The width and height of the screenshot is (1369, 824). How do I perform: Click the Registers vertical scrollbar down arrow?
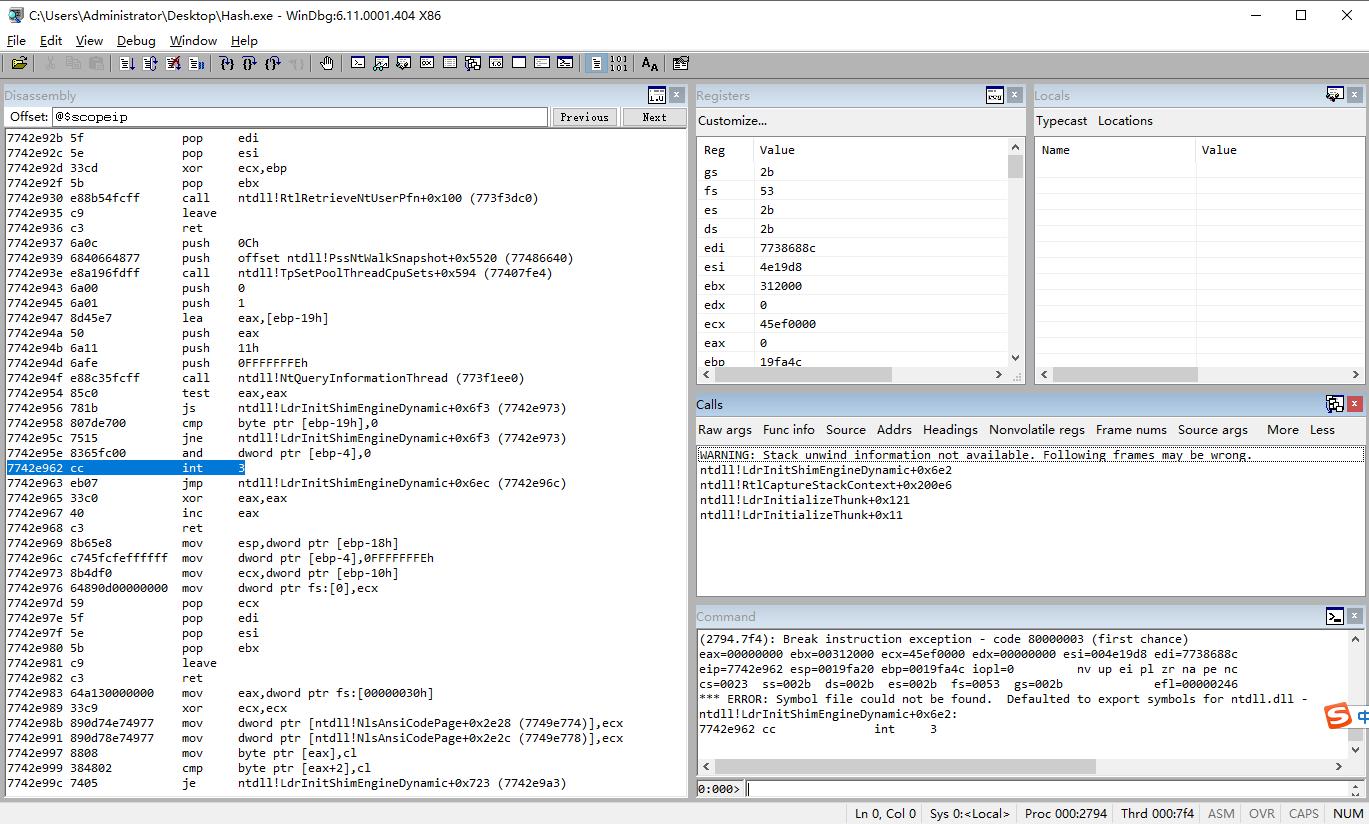tap(1015, 357)
